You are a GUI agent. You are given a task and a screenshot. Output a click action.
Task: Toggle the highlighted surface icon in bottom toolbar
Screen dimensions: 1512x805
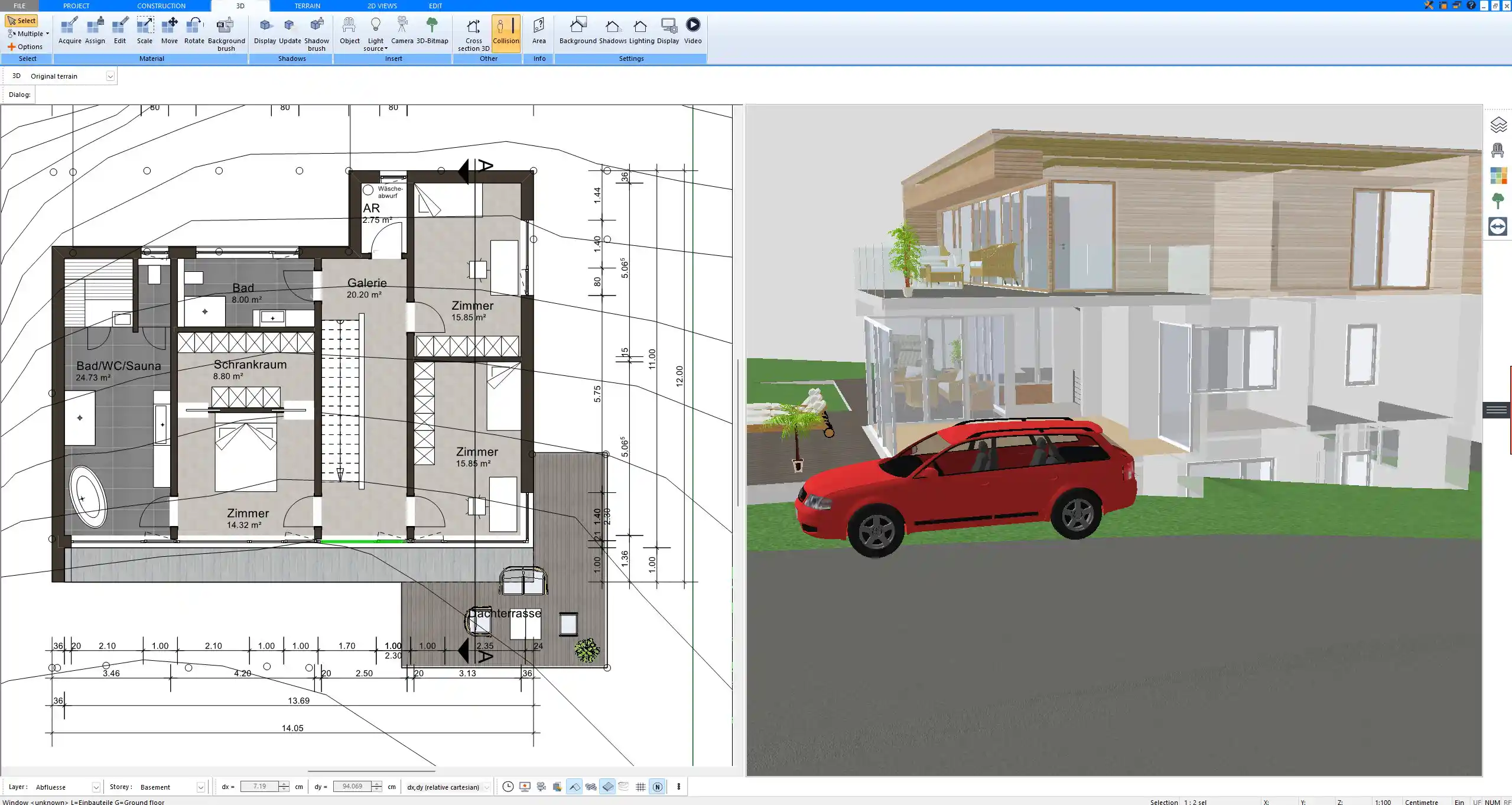click(607, 787)
